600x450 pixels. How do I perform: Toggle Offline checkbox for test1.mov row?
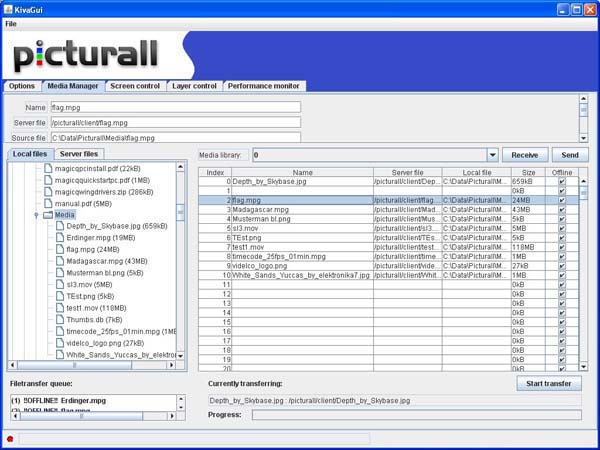(562, 247)
